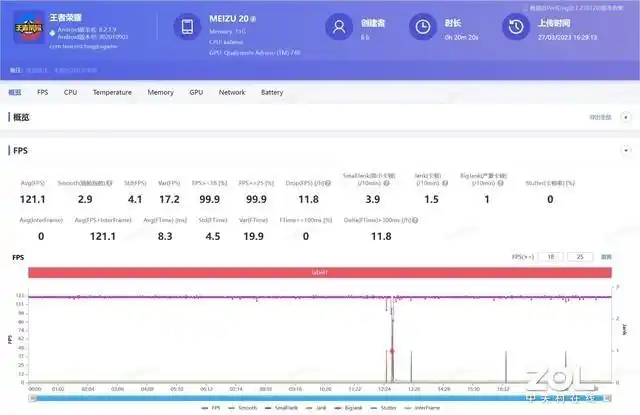Viewport: 640px width, 415px height.
Task: Click the blue timeline range slider below chart
Action: [x=320, y=397]
